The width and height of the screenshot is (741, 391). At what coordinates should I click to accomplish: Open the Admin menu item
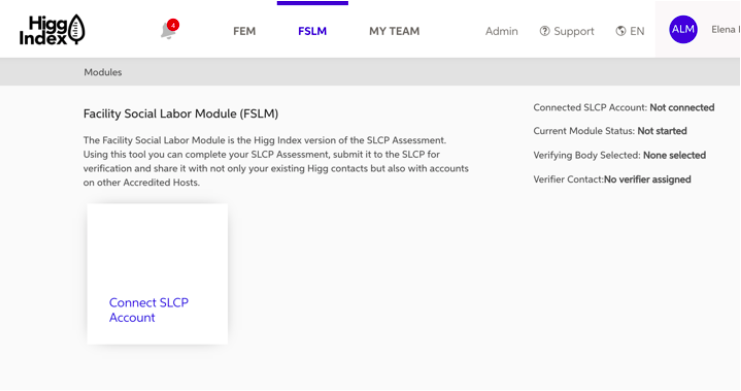(x=501, y=31)
